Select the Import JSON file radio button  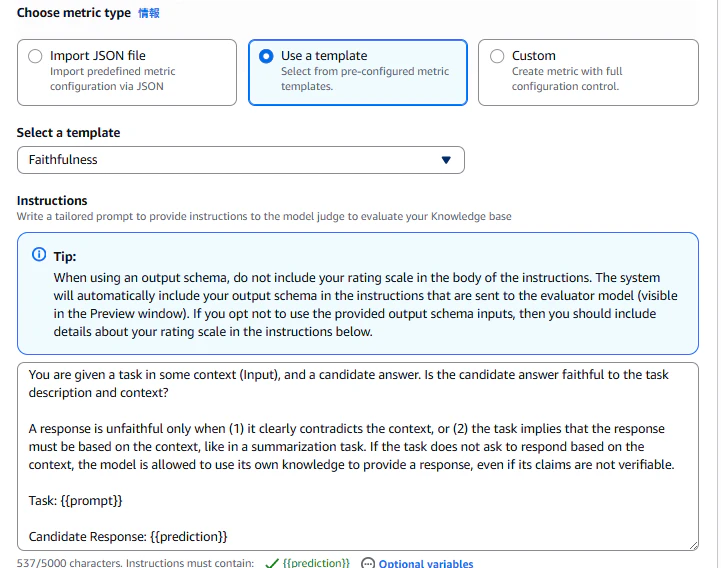point(35,56)
